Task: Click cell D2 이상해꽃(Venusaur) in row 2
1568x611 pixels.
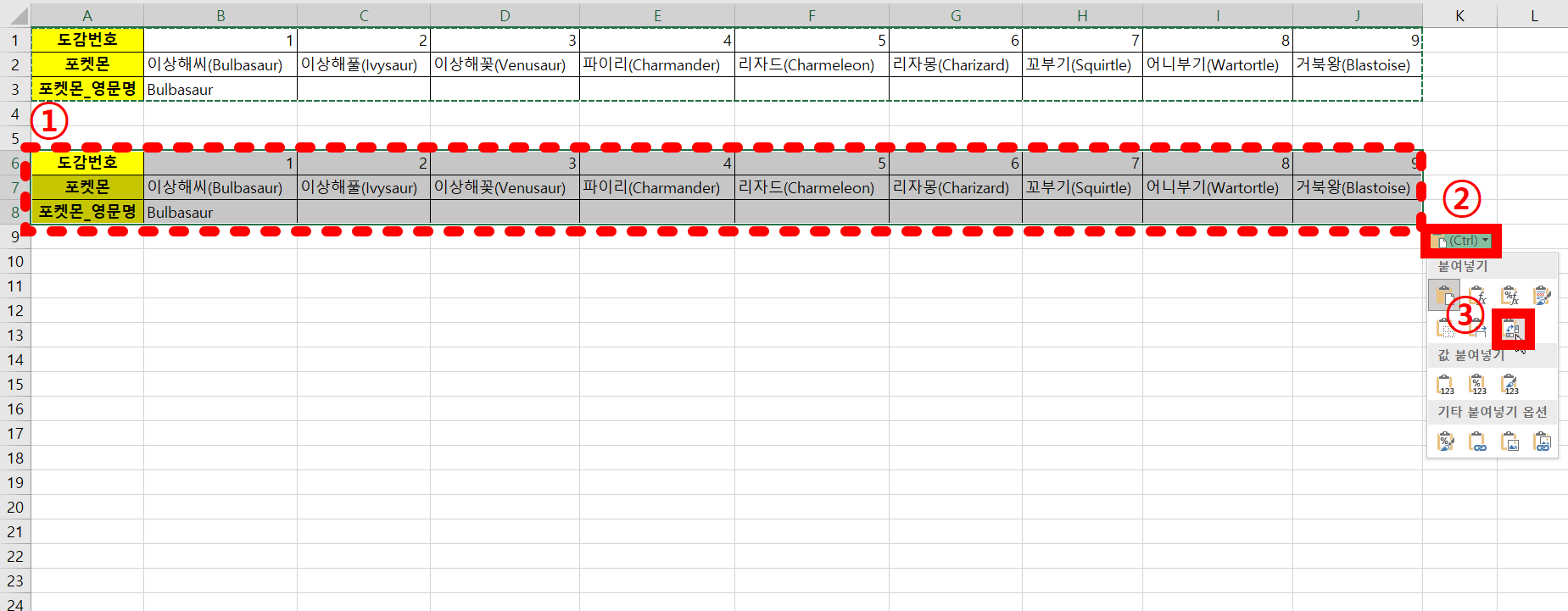Action: coord(505,64)
